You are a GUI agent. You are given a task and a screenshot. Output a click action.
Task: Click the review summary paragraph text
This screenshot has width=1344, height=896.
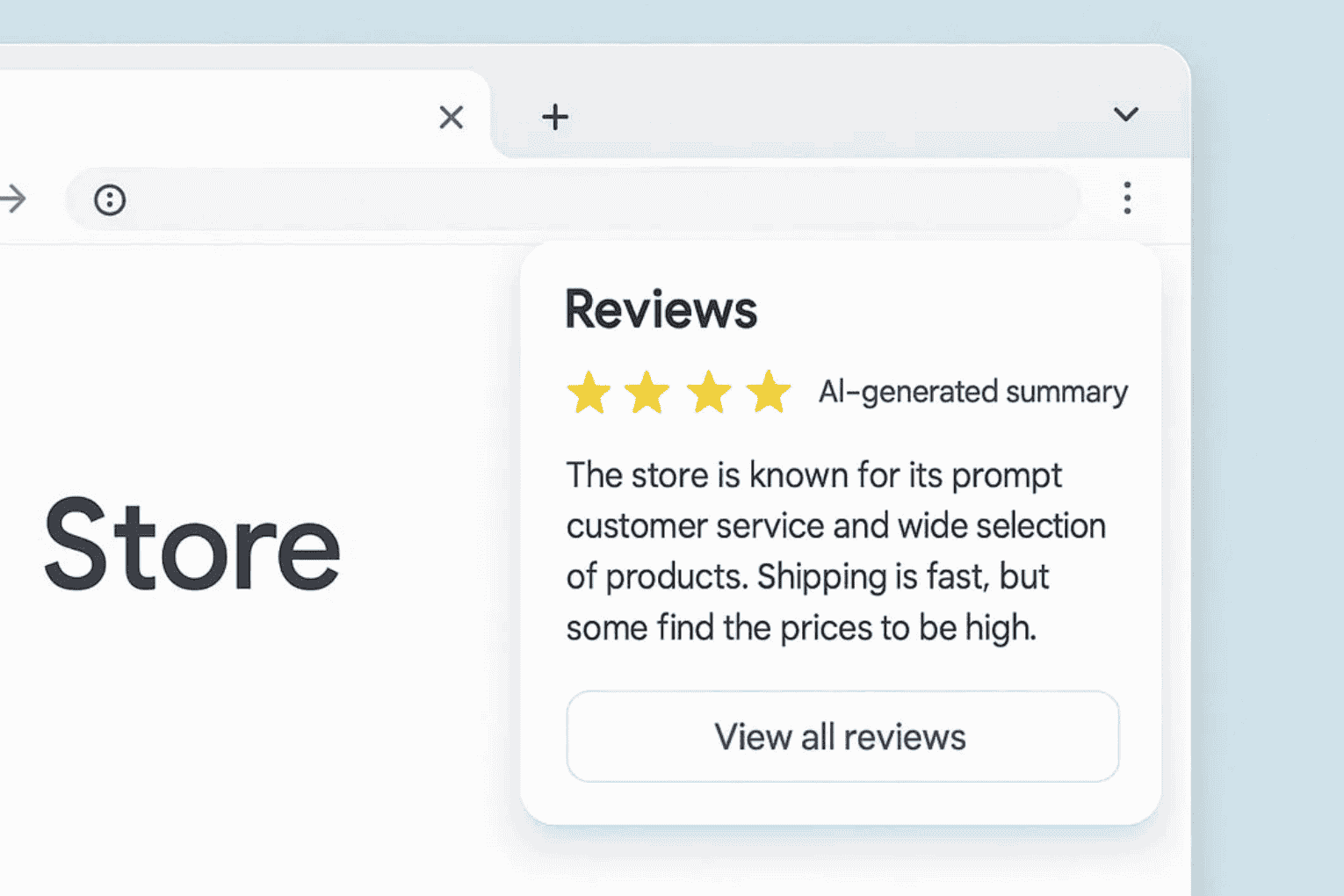point(835,551)
